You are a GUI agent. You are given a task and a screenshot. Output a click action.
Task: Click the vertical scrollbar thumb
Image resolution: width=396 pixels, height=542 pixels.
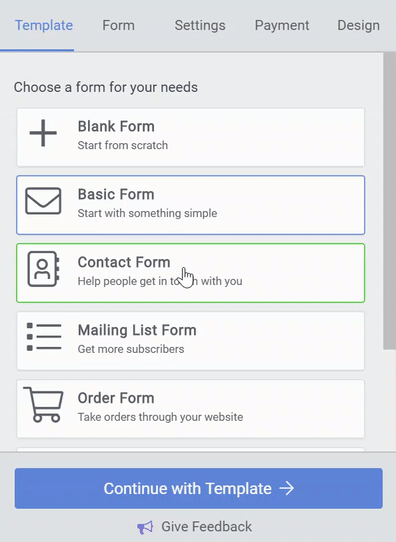pos(389,200)
